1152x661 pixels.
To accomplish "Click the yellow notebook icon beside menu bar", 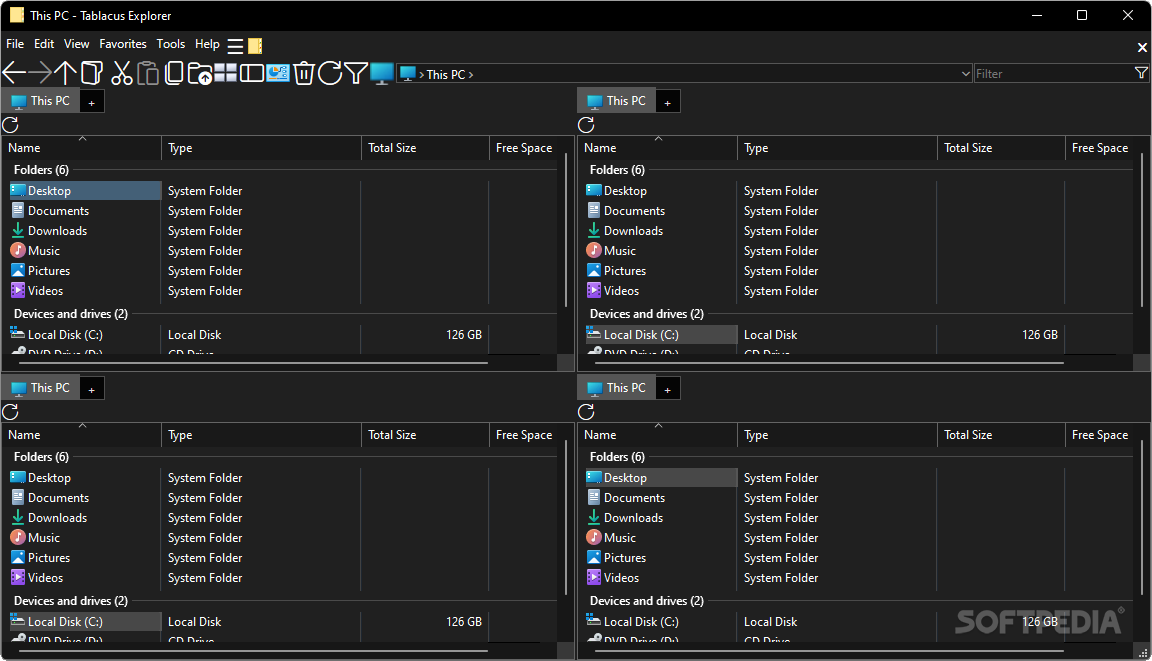I will tap(255, 46).
